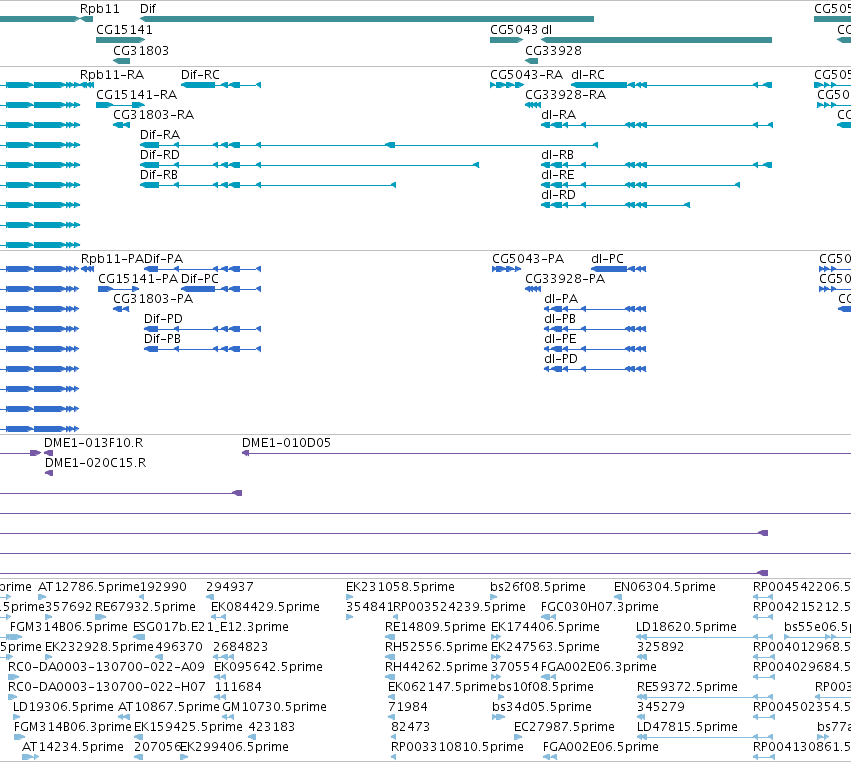
Task: Click the CG31803-RA transcript label
Action: (x=153, y=115)
